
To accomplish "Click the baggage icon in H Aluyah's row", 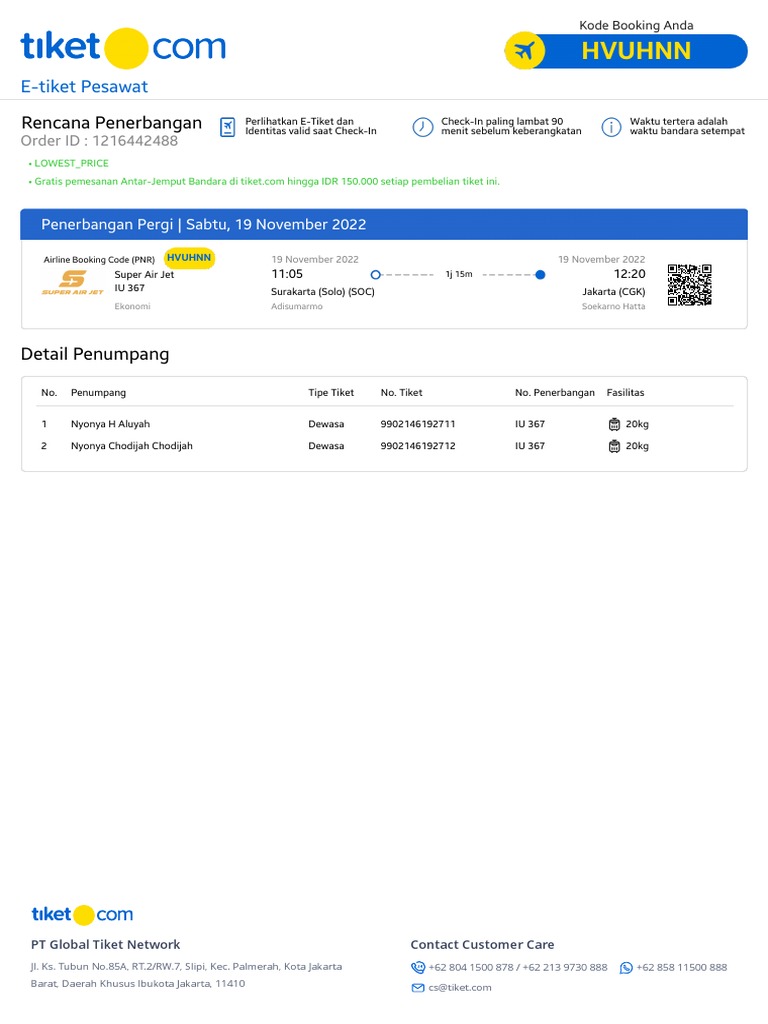I will (614, 424).
